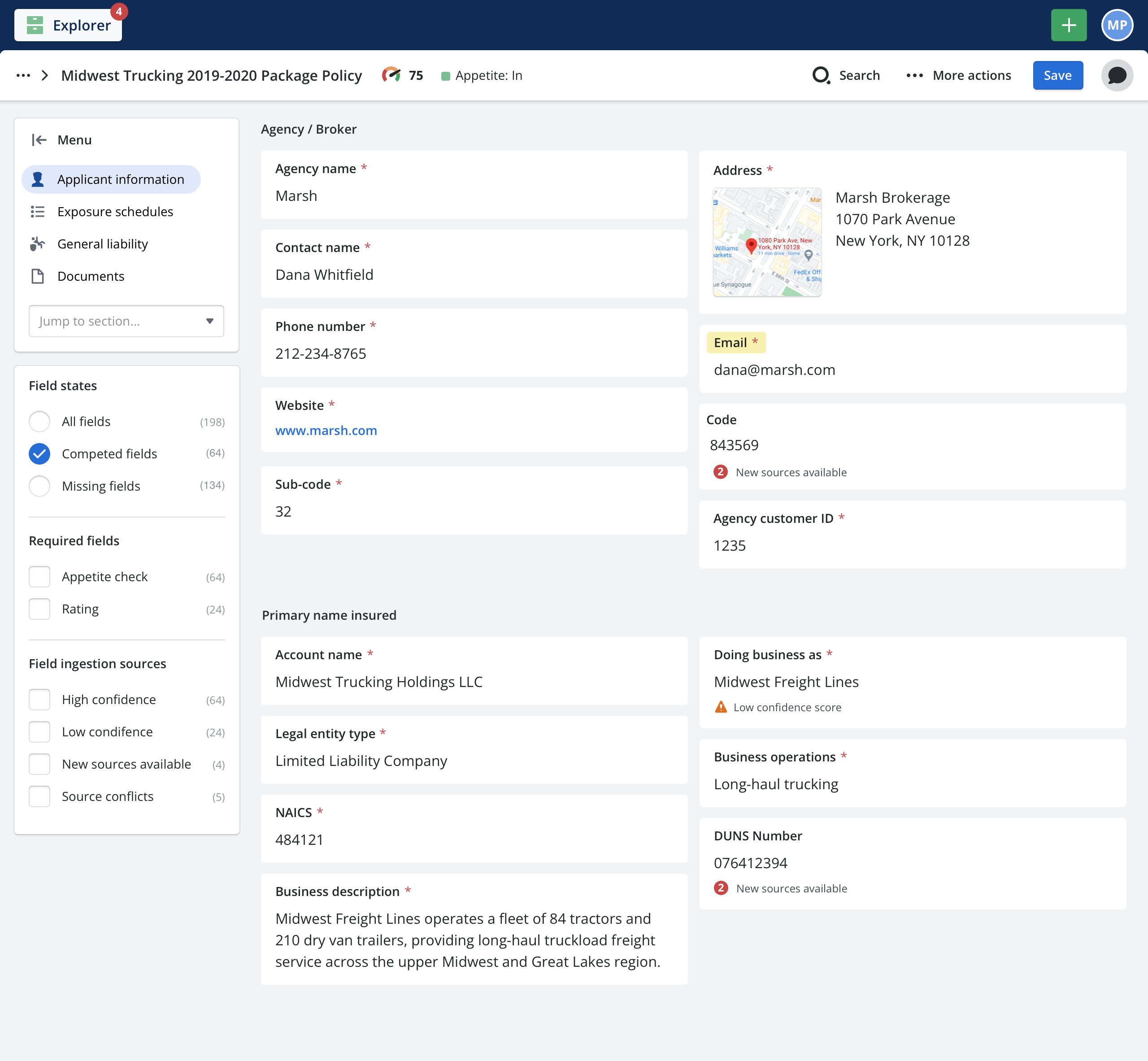This screenshot has width=1148, height=1061.
Task: Open the Jump to section dropdown
Action: [x=126, y=321]
